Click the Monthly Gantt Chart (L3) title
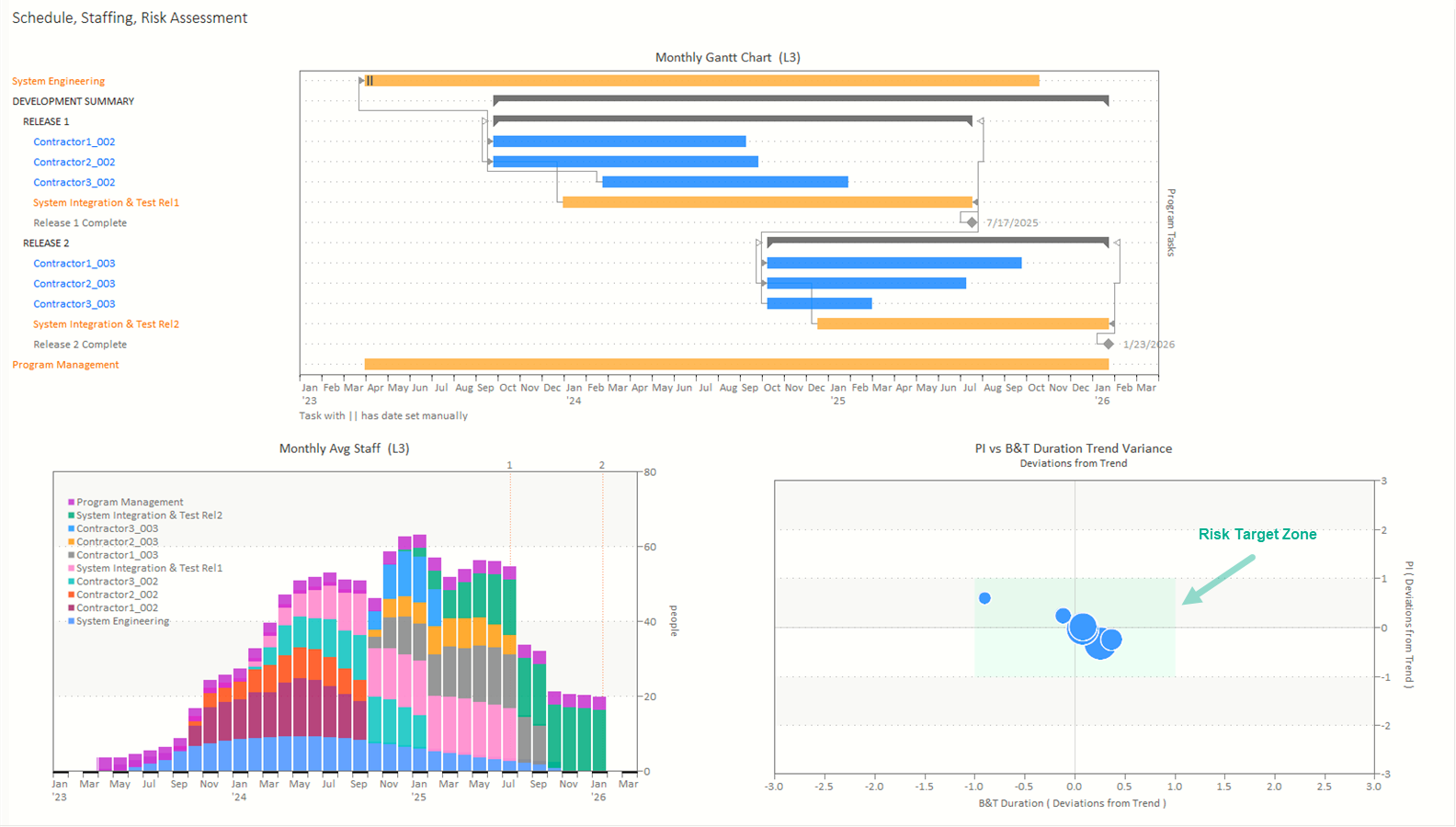1456x827 pixels. pyautogui.click(x=728, y=57)
